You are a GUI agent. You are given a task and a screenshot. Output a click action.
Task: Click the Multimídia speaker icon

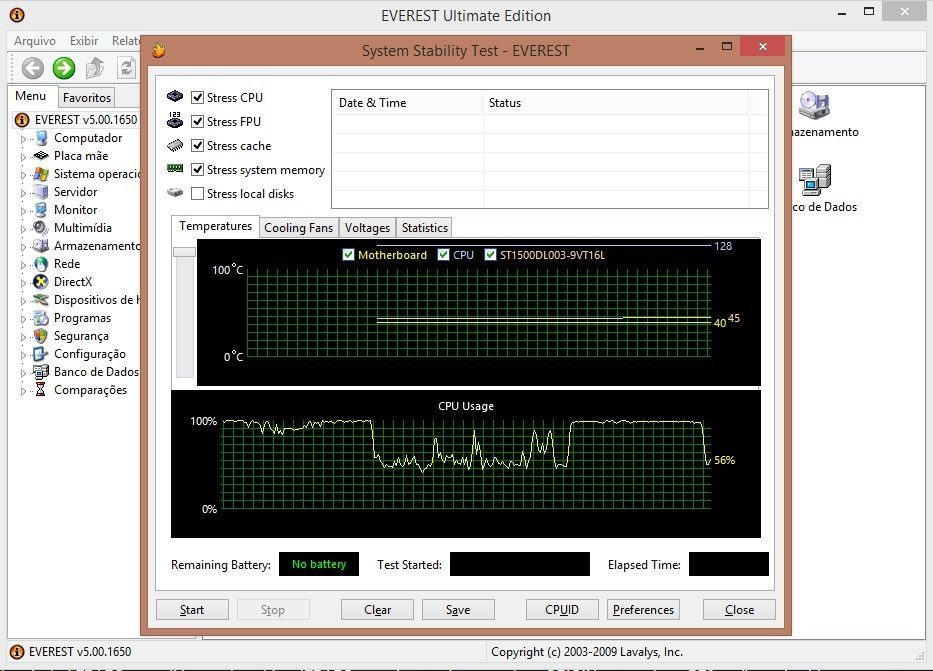pyautogui.click(x=41, y=228)
